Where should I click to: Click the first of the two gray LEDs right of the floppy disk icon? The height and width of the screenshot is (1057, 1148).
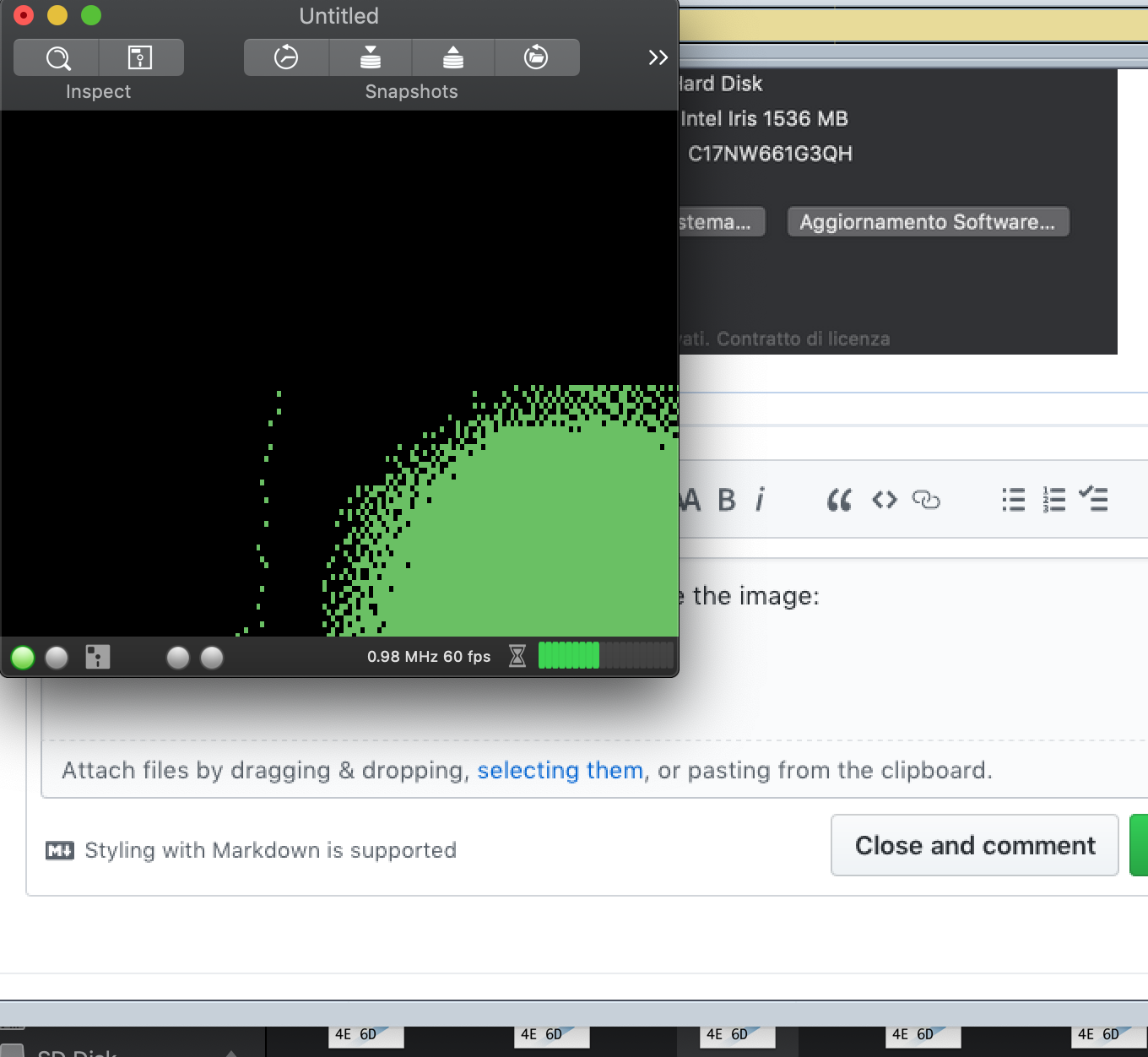click(178, 657)
